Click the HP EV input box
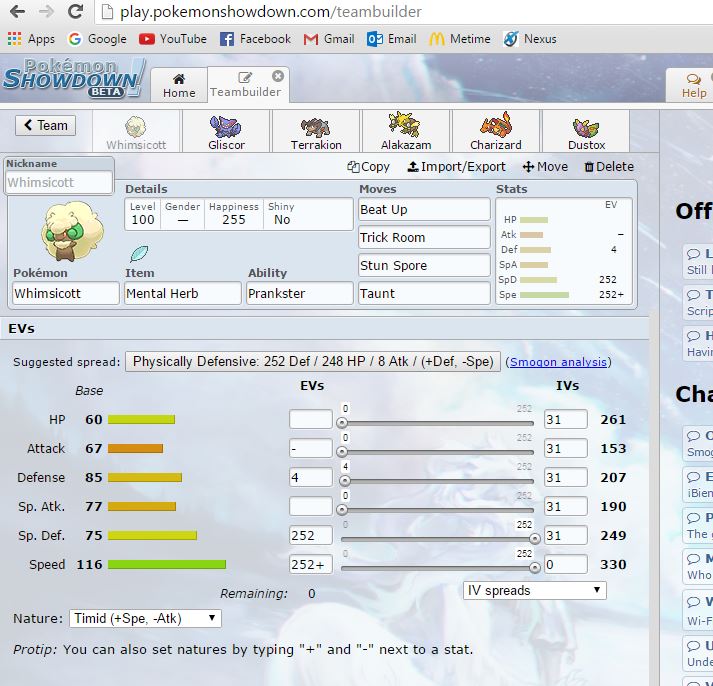This screenshot has width=713, height=686. pos(311,419)
